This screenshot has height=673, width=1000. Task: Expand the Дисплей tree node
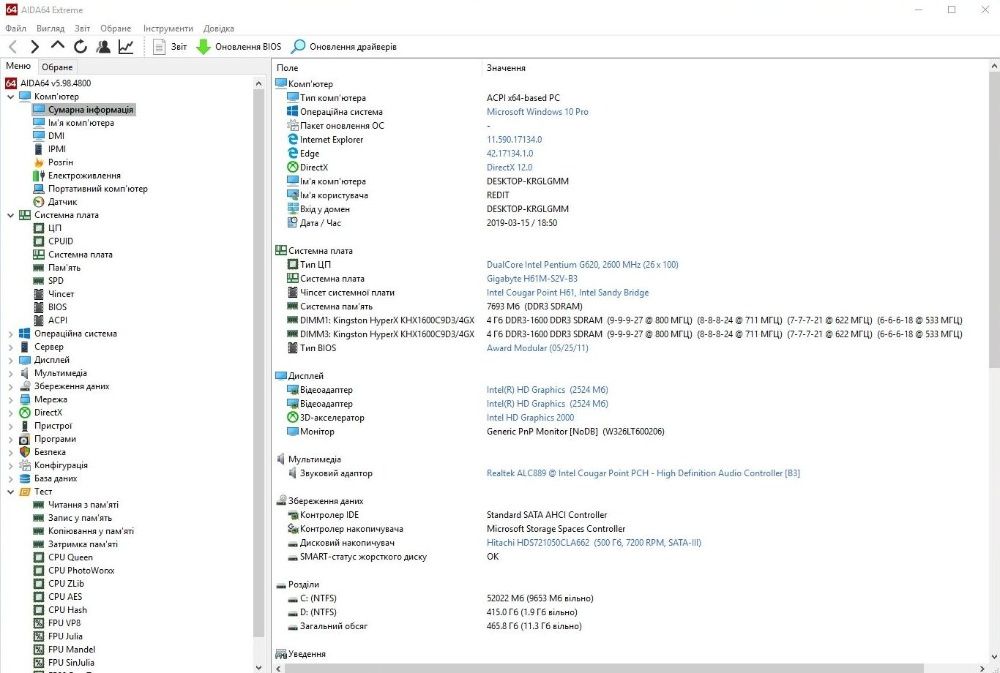[x=10, y=360]
